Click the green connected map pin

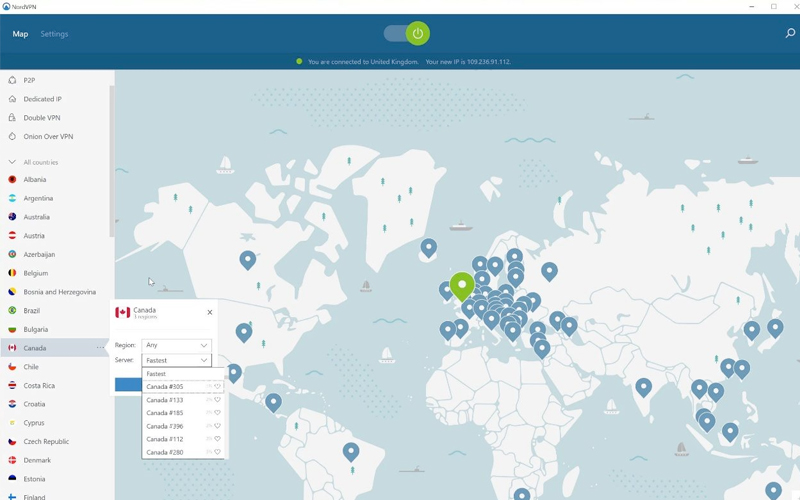pyautogui.click(x=461, y=286)
